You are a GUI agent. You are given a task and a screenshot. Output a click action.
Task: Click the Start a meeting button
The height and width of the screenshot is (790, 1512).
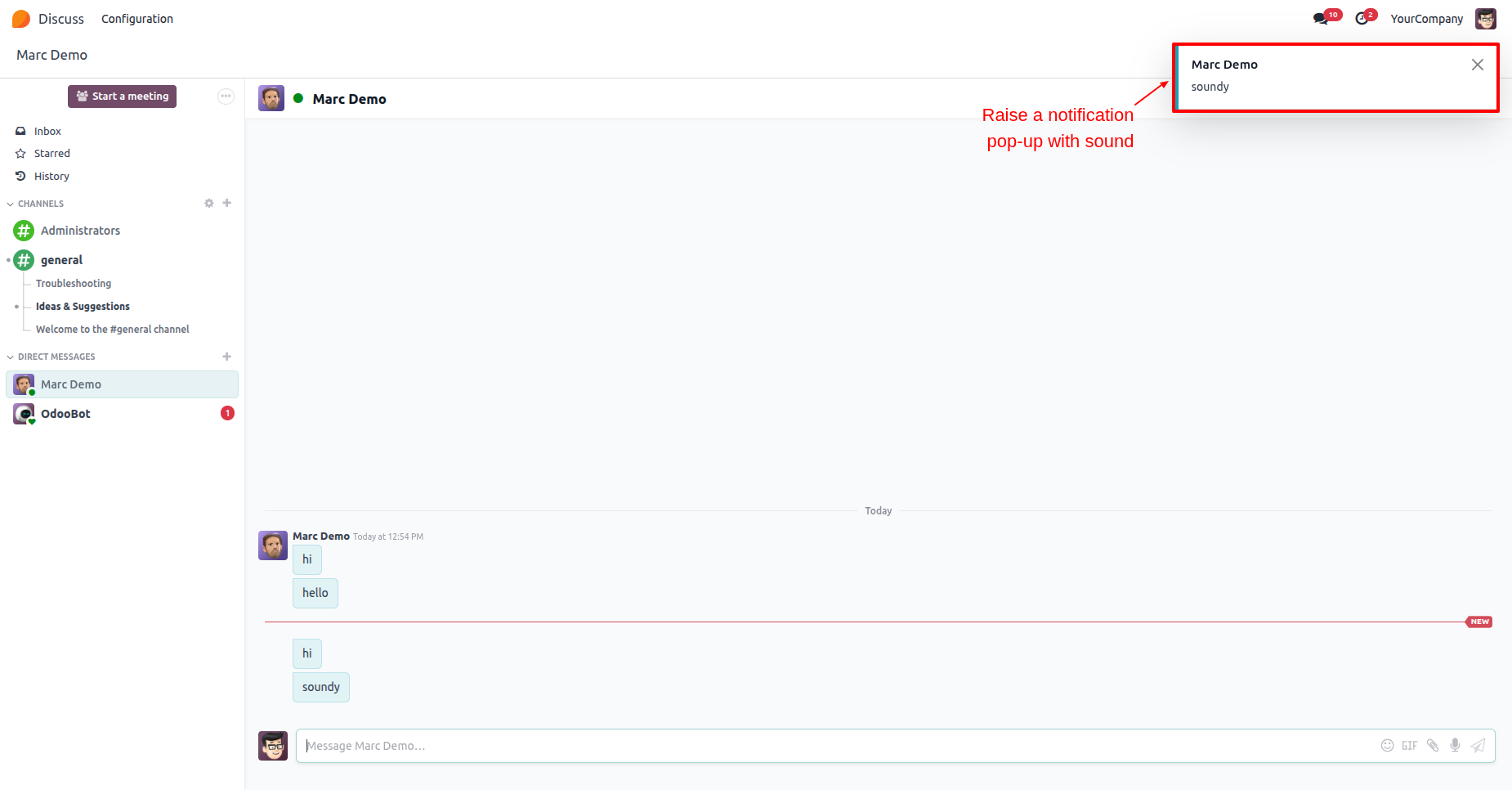click(x=122, y=97)
